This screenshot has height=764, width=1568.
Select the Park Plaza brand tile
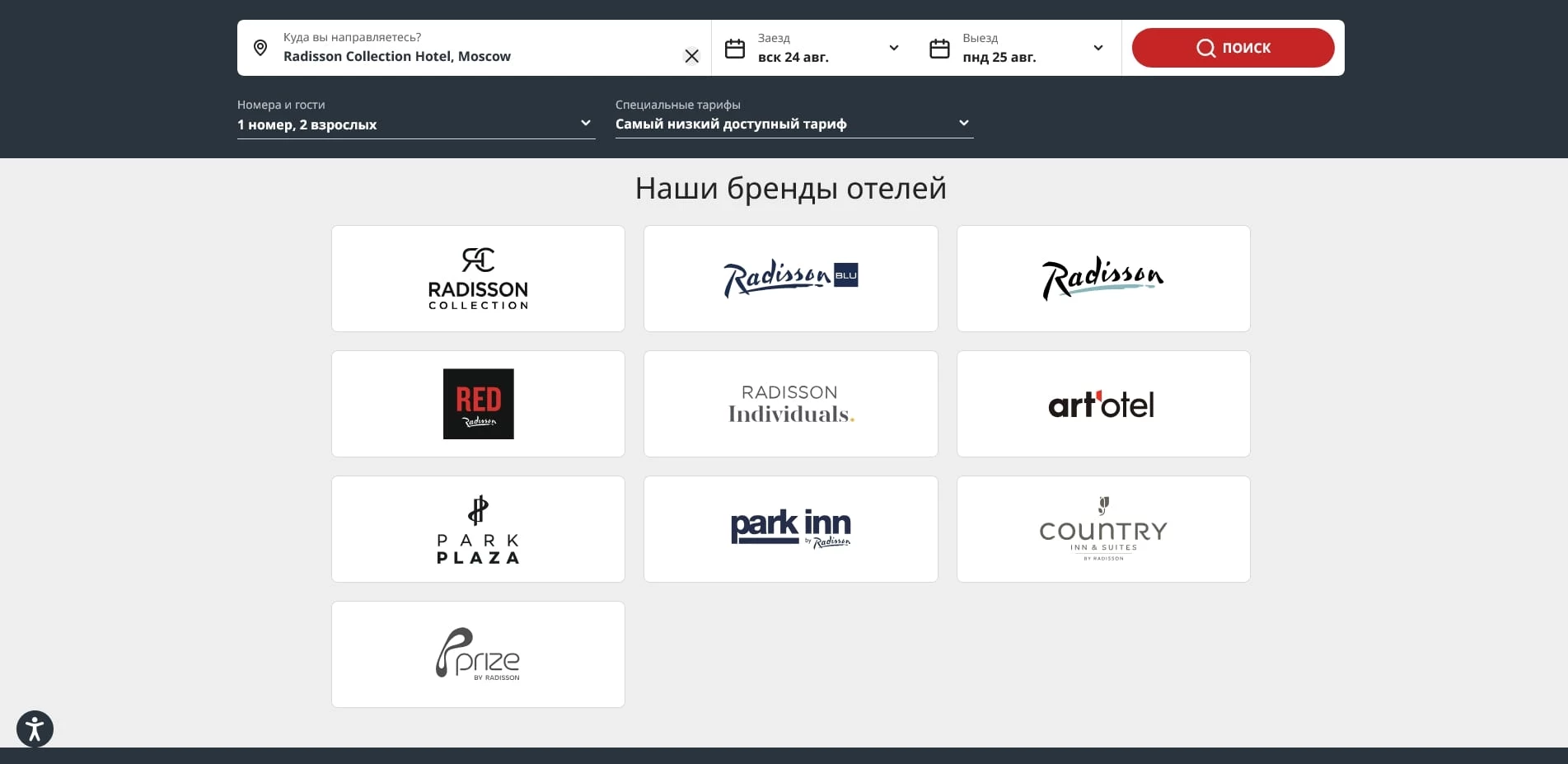click(478, 528)
